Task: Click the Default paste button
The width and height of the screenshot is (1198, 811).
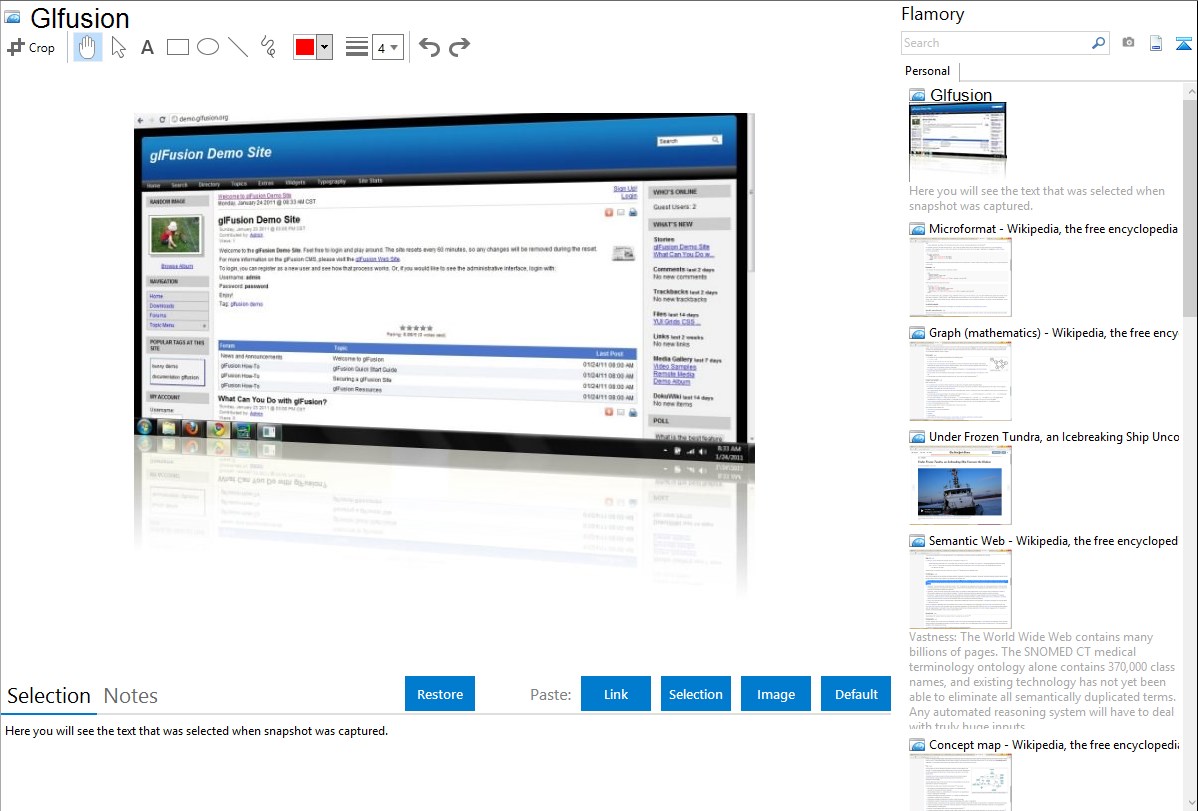Action: pyautogui.click(x=856, y=694)
